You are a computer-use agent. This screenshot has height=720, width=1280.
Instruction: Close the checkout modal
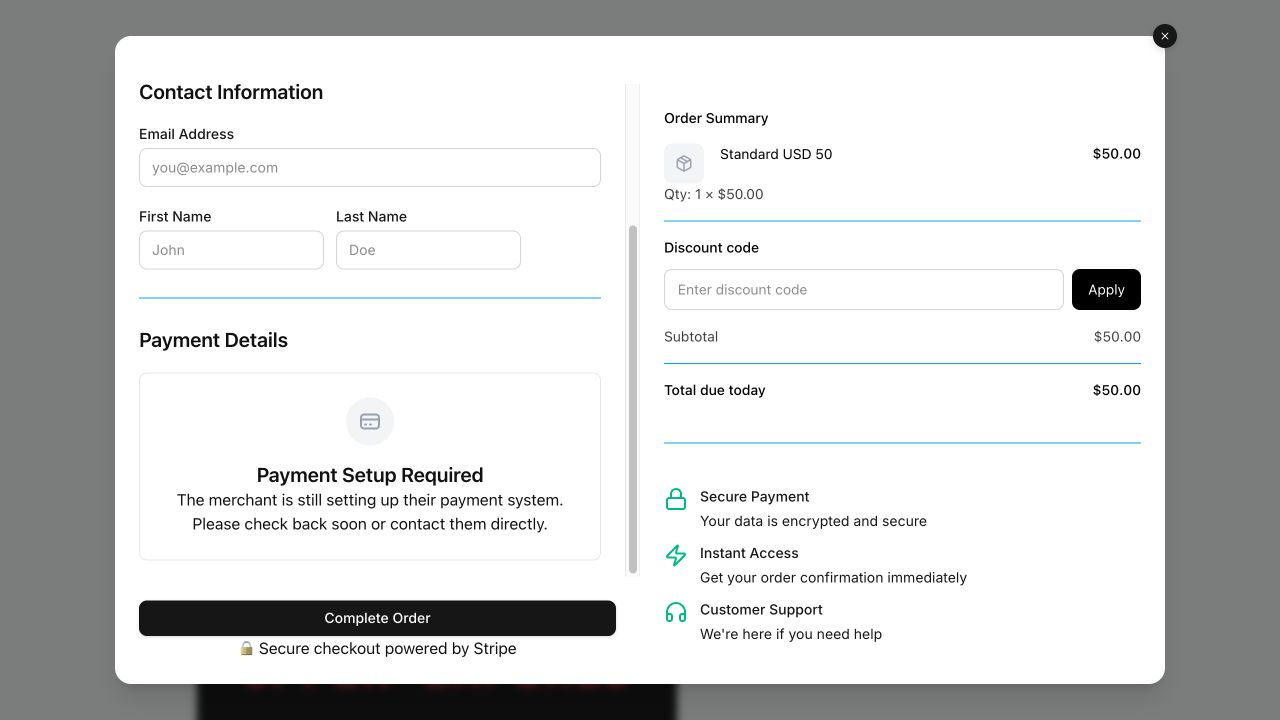(x=1165, y=36)
